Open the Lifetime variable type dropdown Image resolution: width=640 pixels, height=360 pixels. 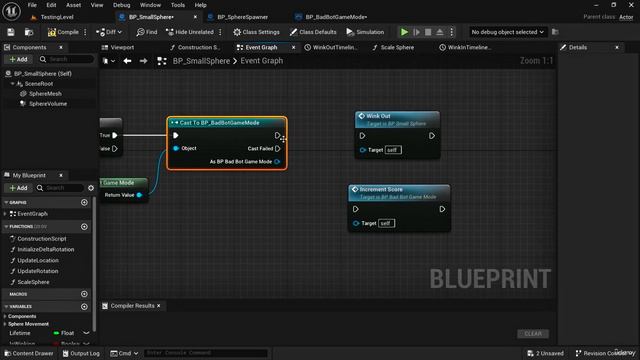tap(71, 333)
